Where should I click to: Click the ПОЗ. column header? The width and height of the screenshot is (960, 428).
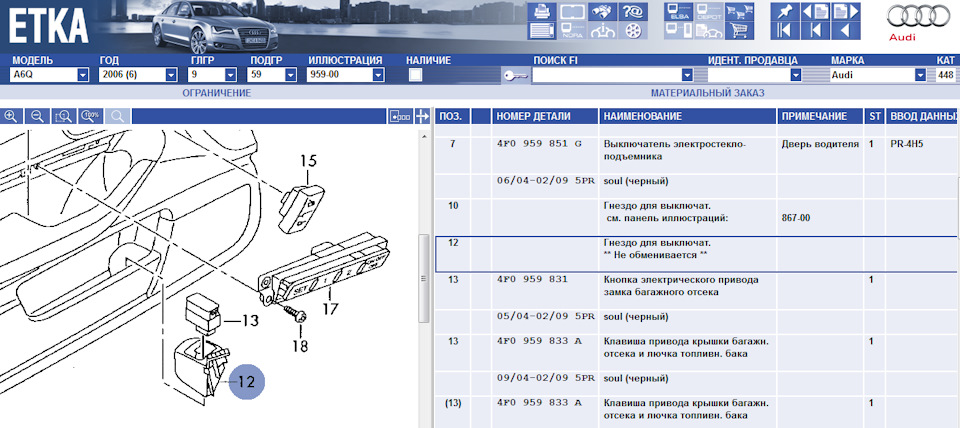point(452,116)
